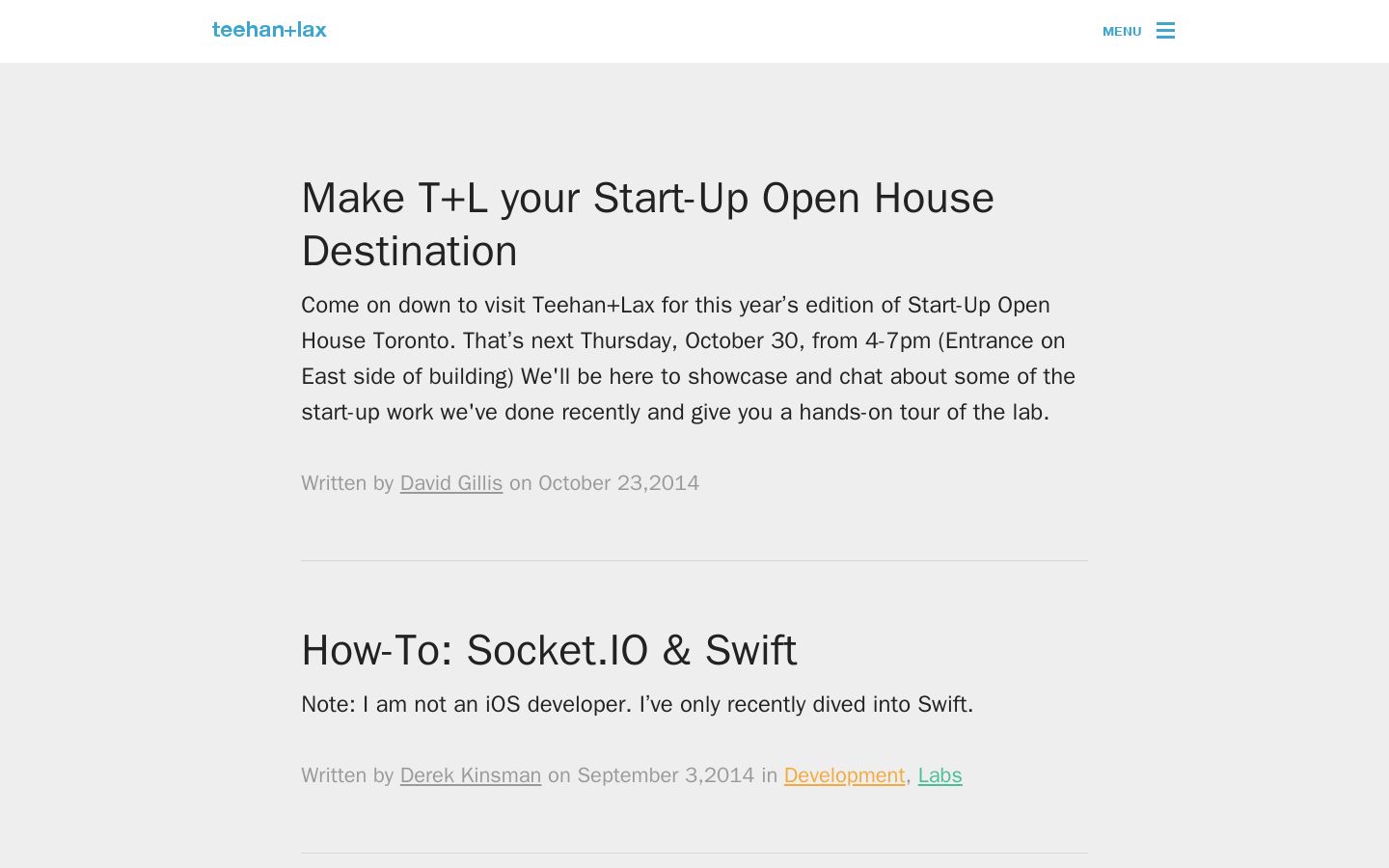Go home via teehan+lax logo
The width and height of the screenshot is (1389, 868).
tap(269, 30)
